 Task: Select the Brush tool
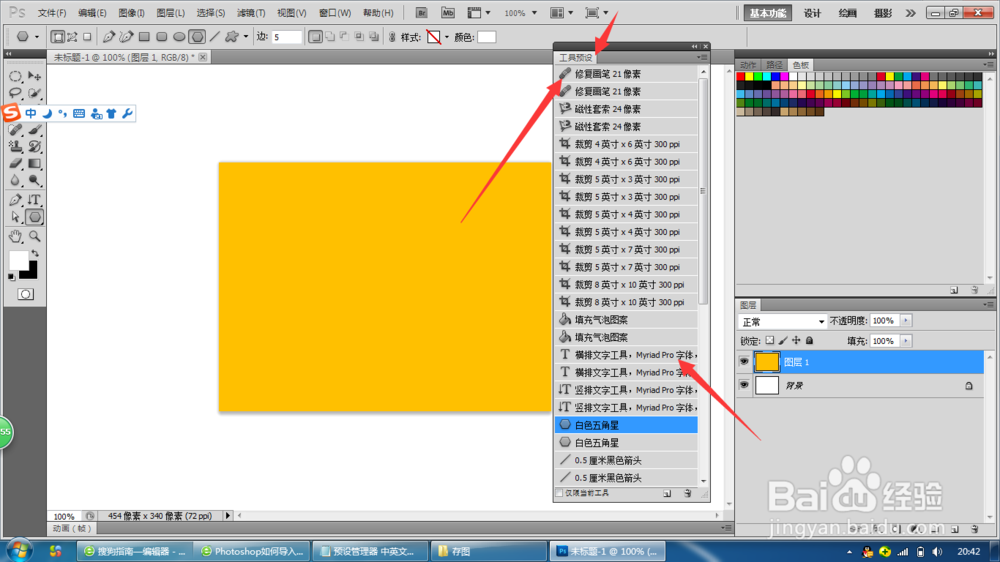(x=34, y=129)
